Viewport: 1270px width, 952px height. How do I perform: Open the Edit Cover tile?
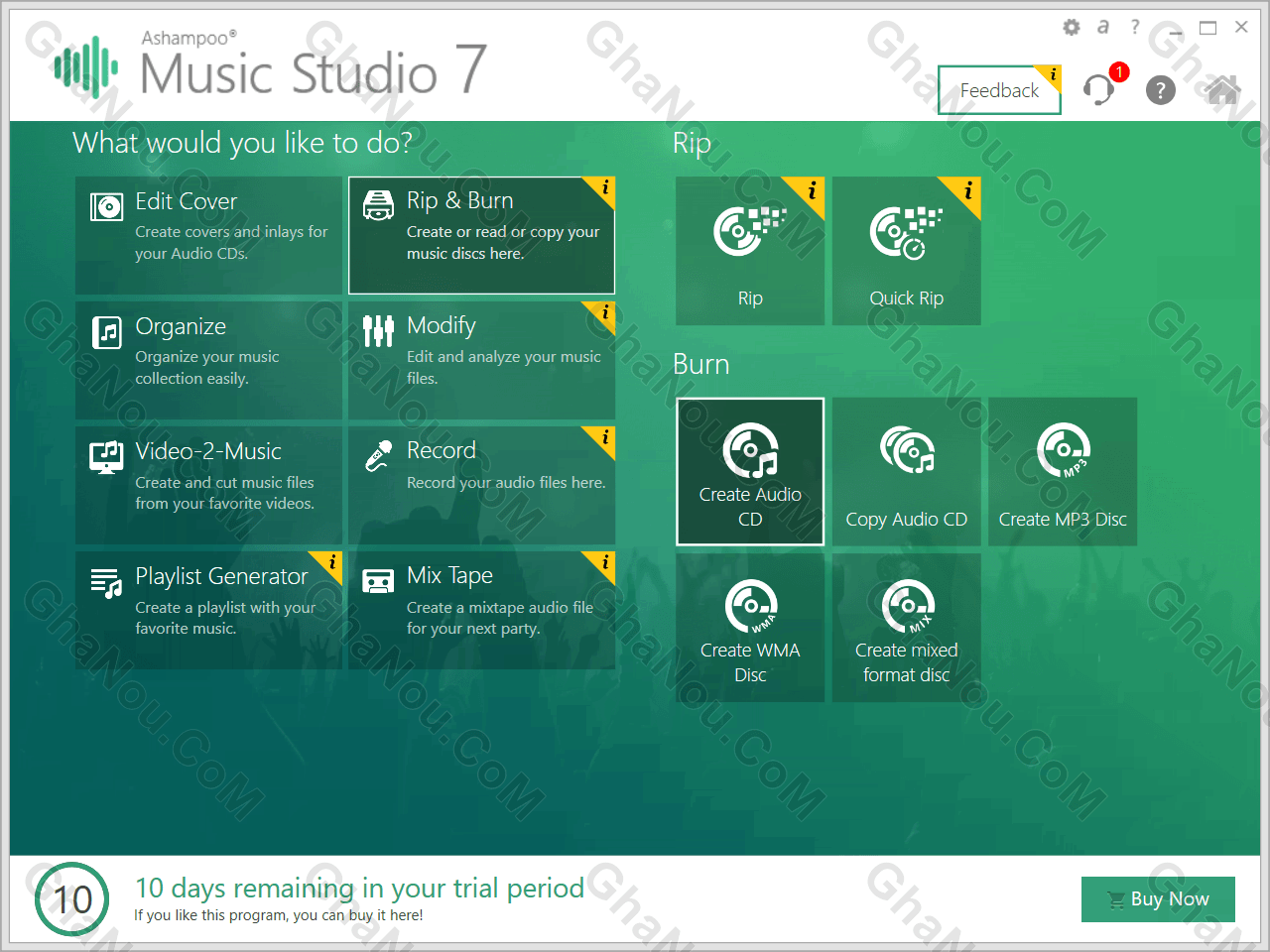(x=208, y=235)
